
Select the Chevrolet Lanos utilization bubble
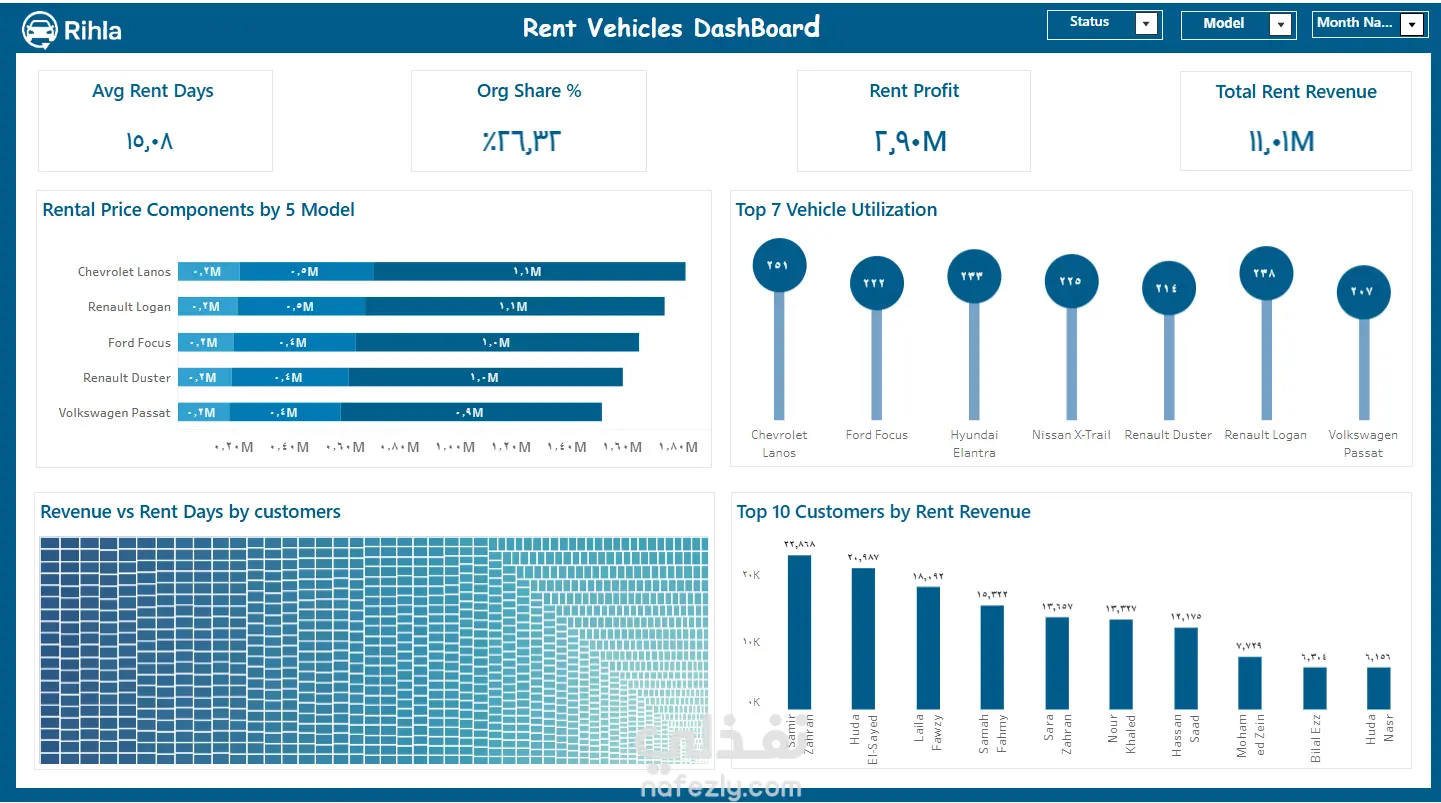tap(780, 265)
